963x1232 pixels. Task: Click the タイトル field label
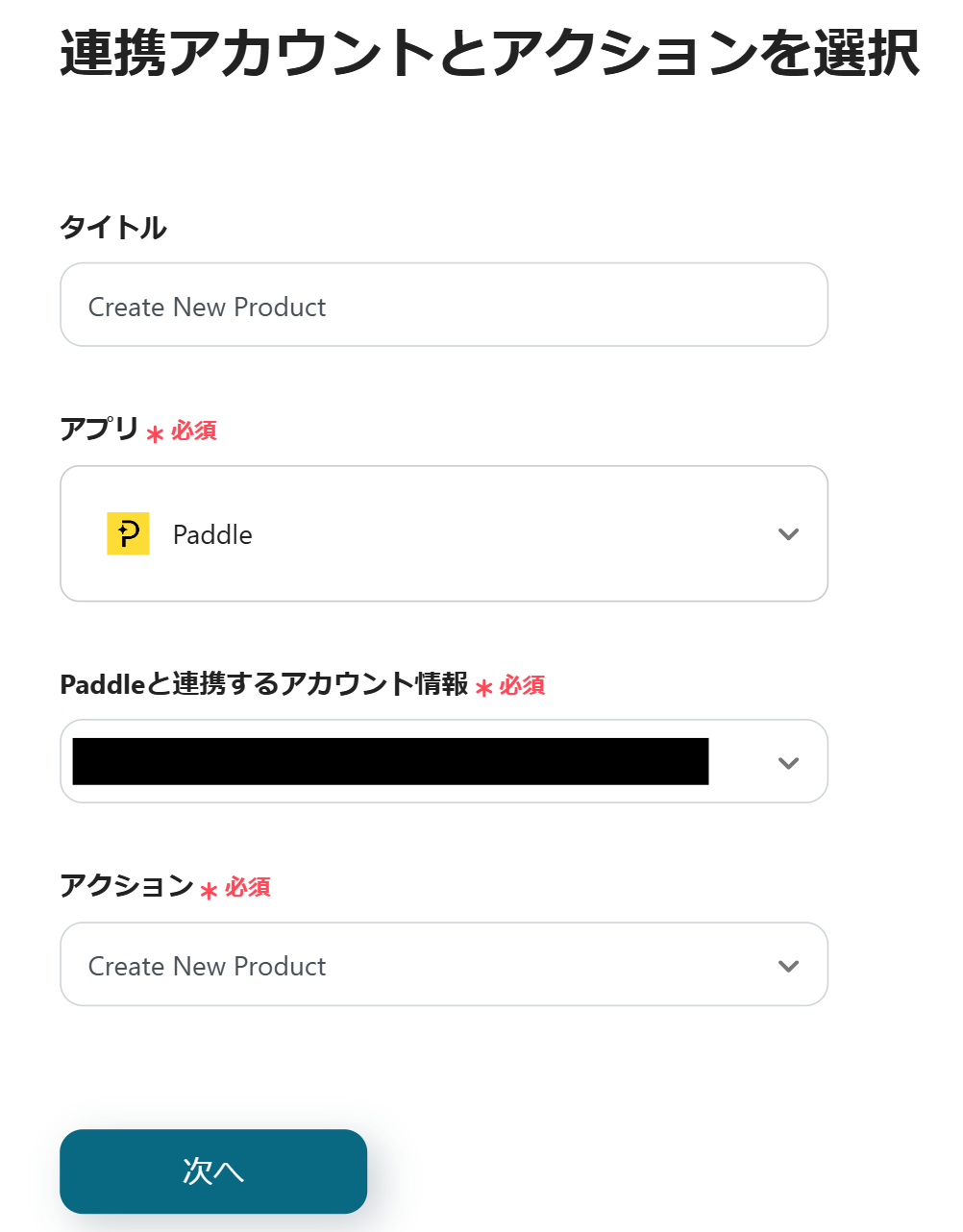click(113, 228)
